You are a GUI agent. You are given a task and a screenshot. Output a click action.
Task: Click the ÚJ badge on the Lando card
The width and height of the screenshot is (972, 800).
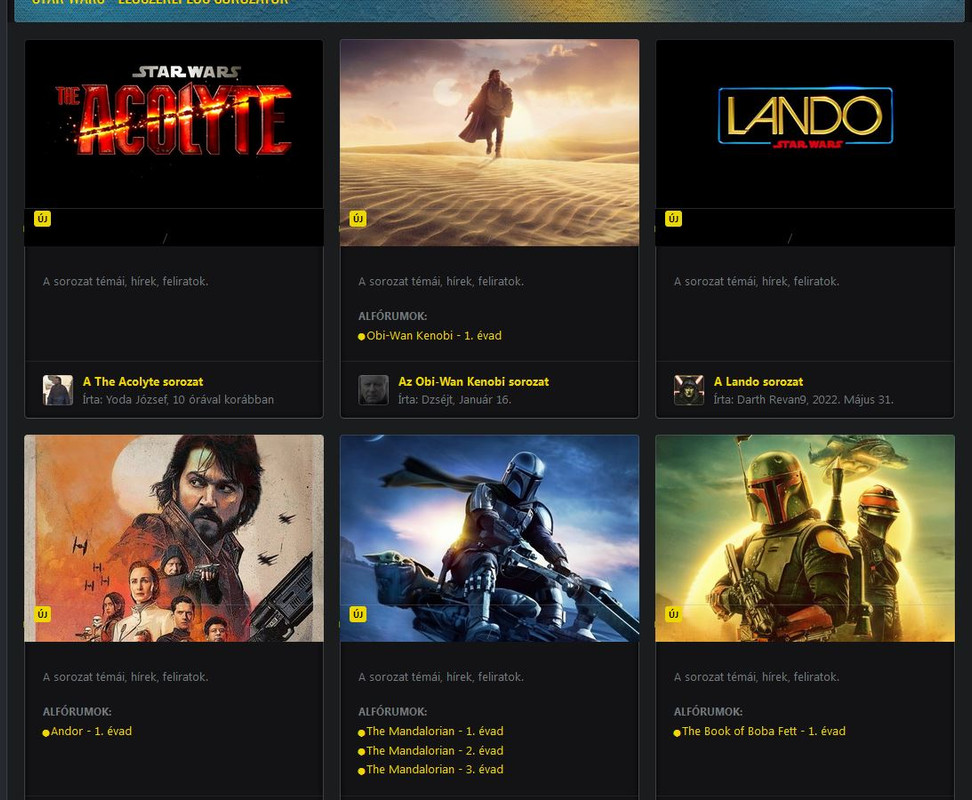point(673,219)
